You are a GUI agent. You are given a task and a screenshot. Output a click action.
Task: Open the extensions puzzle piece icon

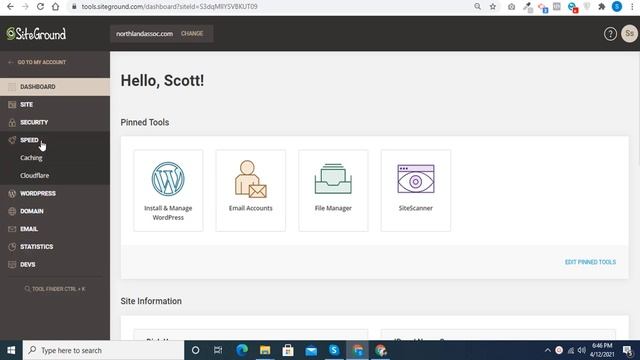[602, 7]
